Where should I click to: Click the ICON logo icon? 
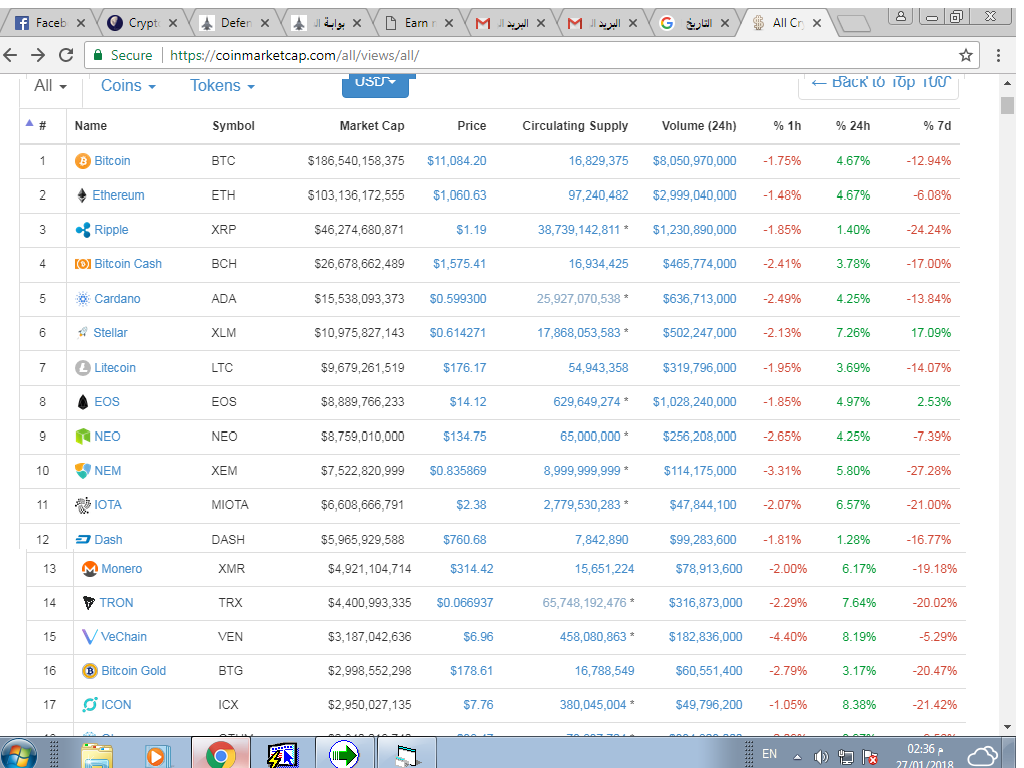[89, 705]
